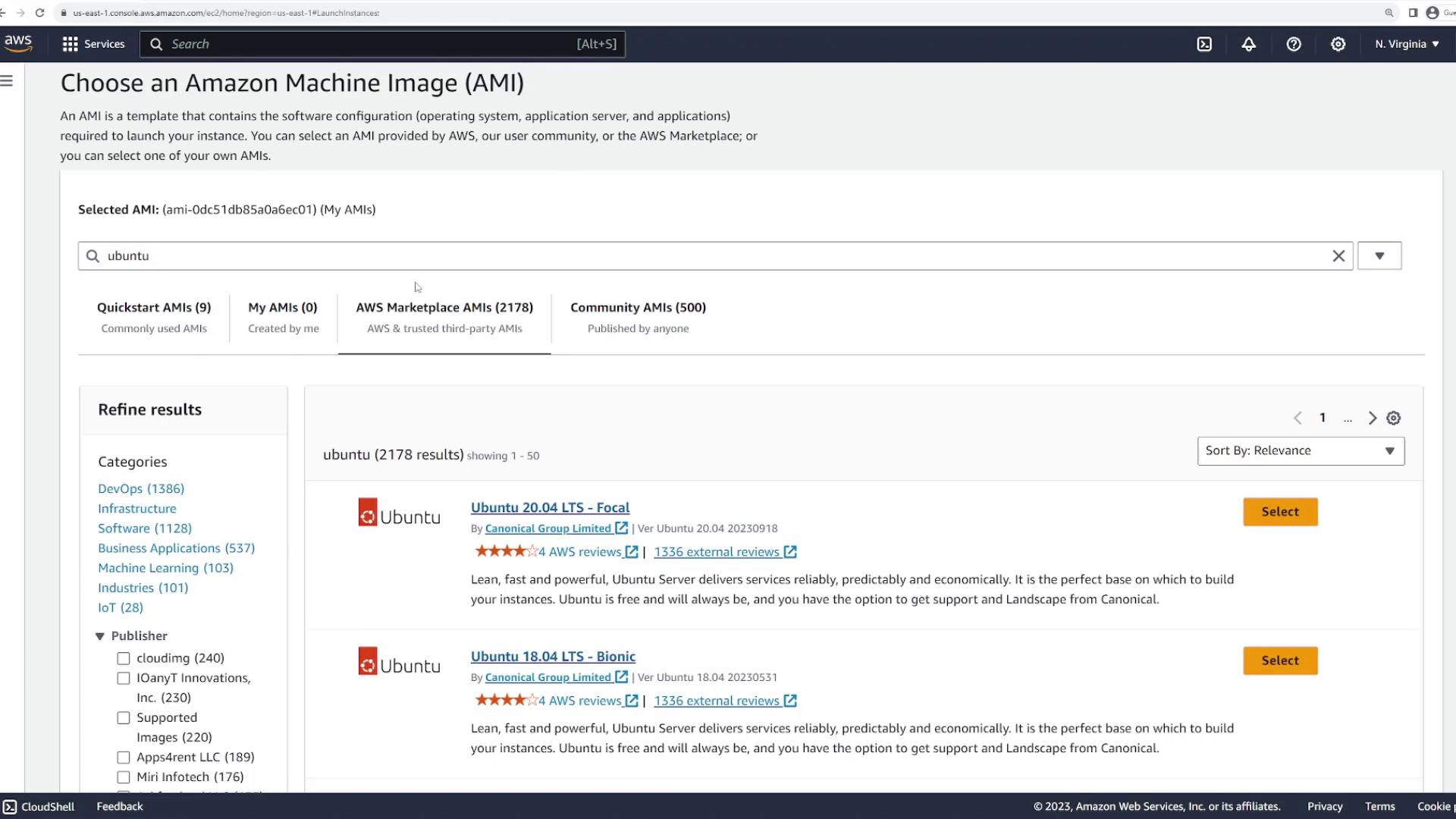Open browser zoom magnifier icon
Image resolution: width=1456 pixels, height=819 pixels.
pos(1389,13)
